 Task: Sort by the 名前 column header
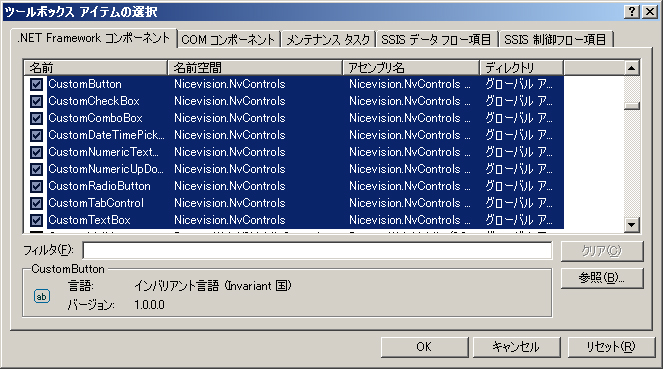tap(96, 68)
